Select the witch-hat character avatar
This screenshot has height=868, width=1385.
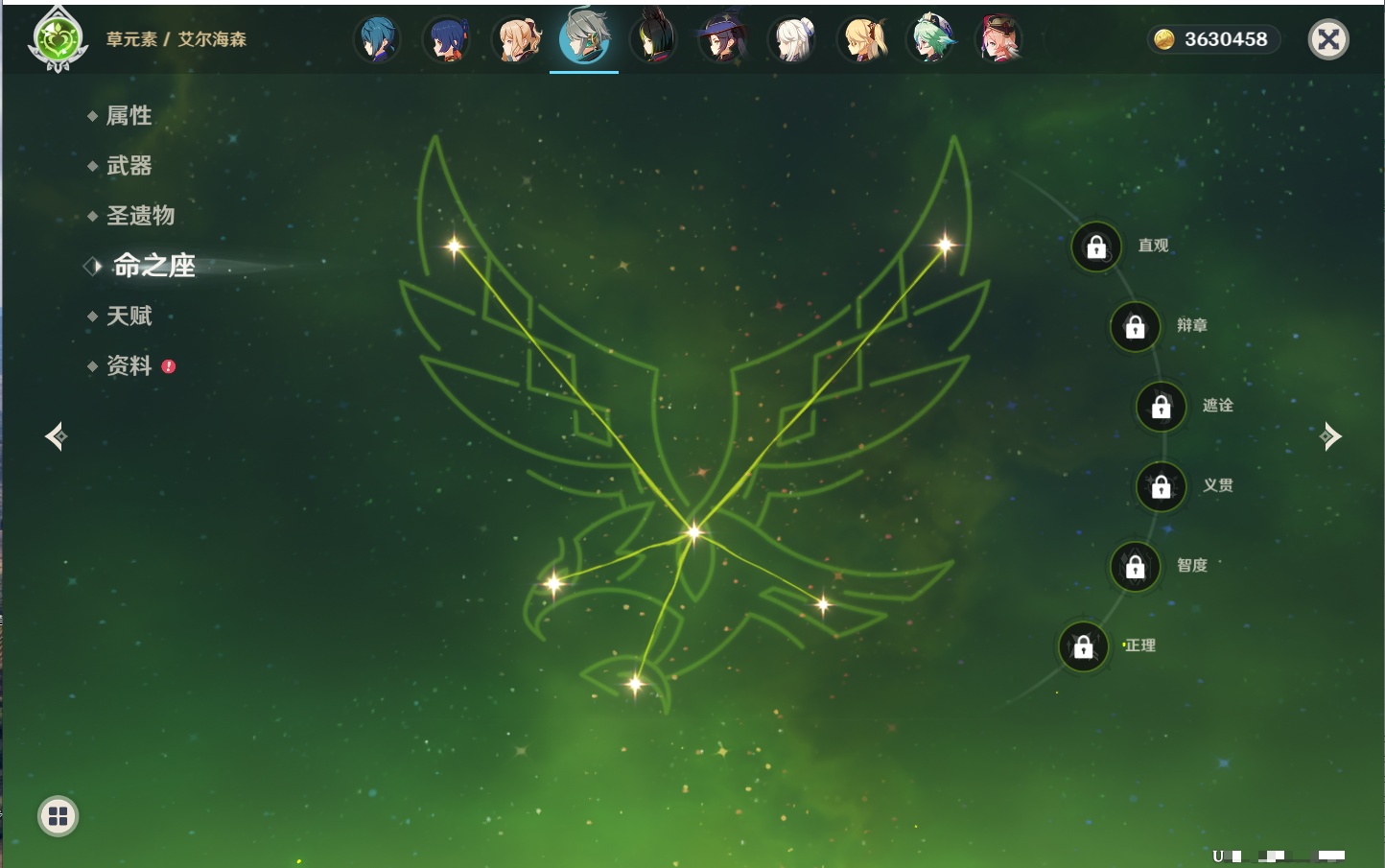[722, 39]
